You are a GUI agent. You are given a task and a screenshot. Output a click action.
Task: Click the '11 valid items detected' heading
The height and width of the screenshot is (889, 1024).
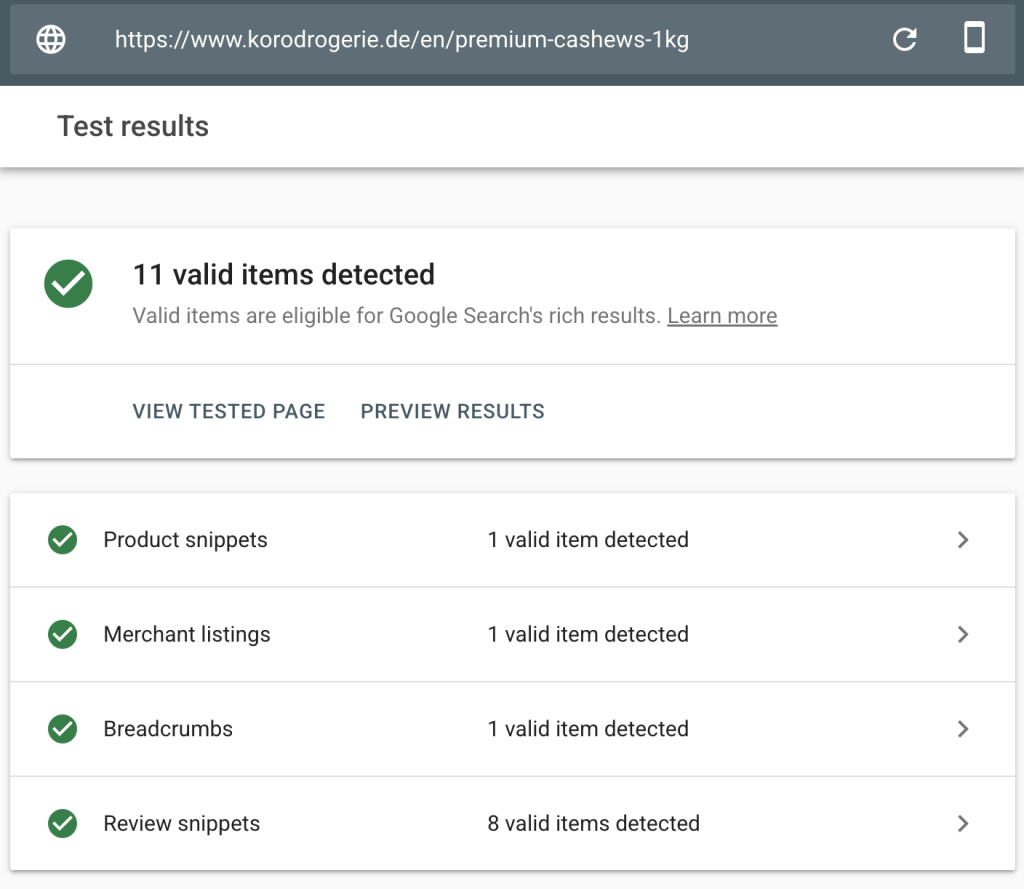click(284, 274)
